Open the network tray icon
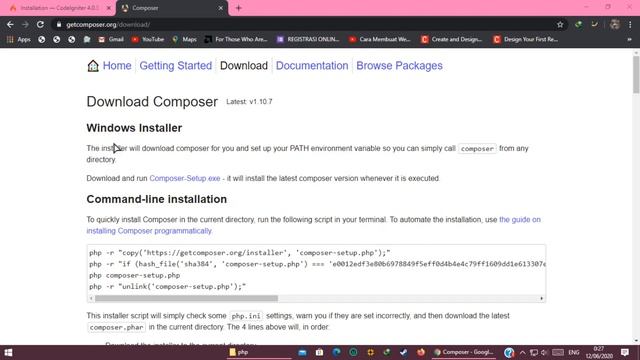640x360 pixels. (533, 352)
